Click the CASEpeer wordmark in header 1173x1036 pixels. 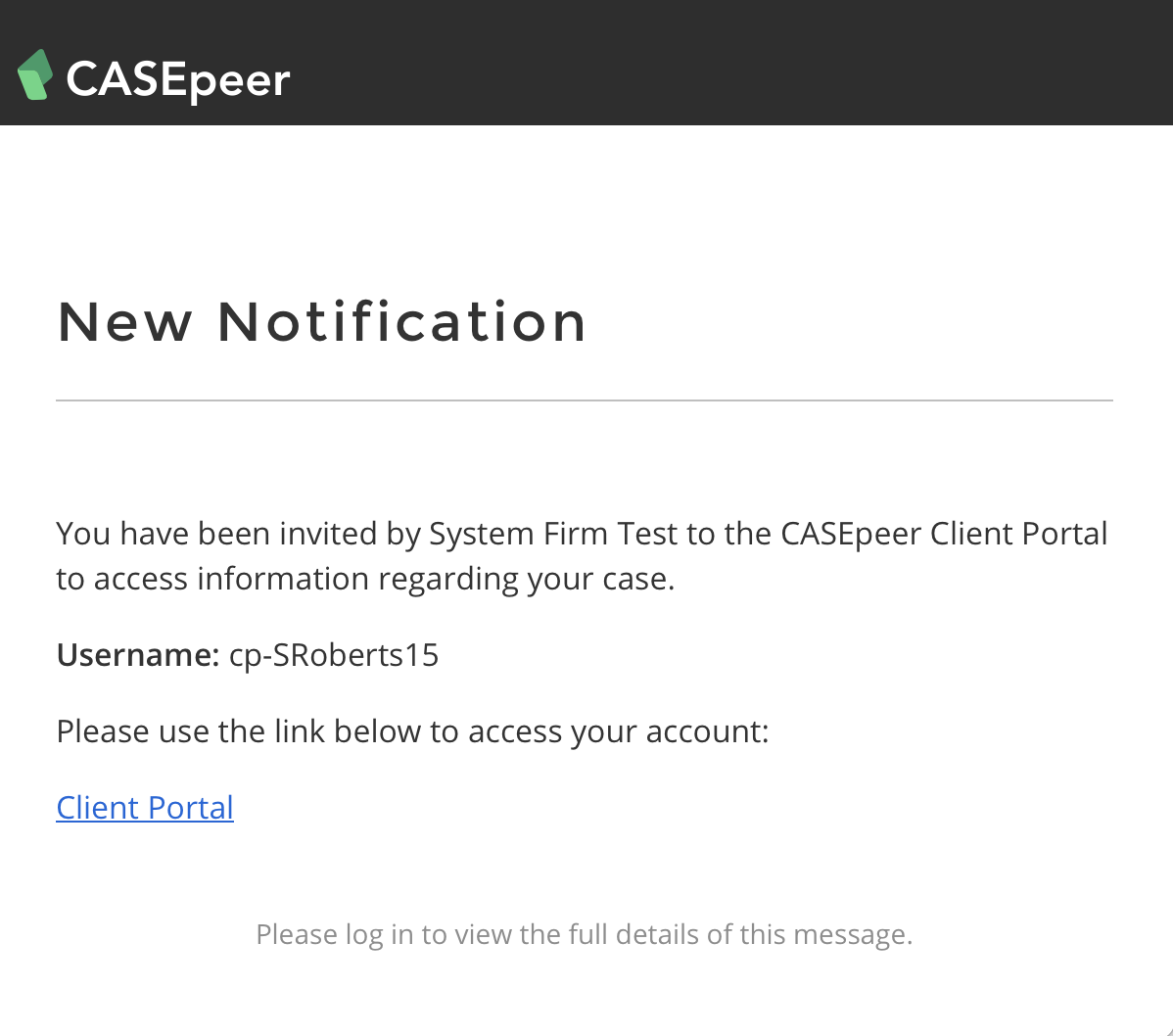point(178,80)
